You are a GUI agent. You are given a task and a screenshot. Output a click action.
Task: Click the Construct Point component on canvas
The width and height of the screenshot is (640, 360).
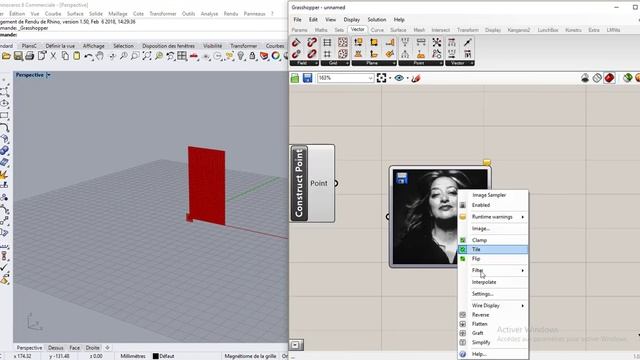[312, 183]
